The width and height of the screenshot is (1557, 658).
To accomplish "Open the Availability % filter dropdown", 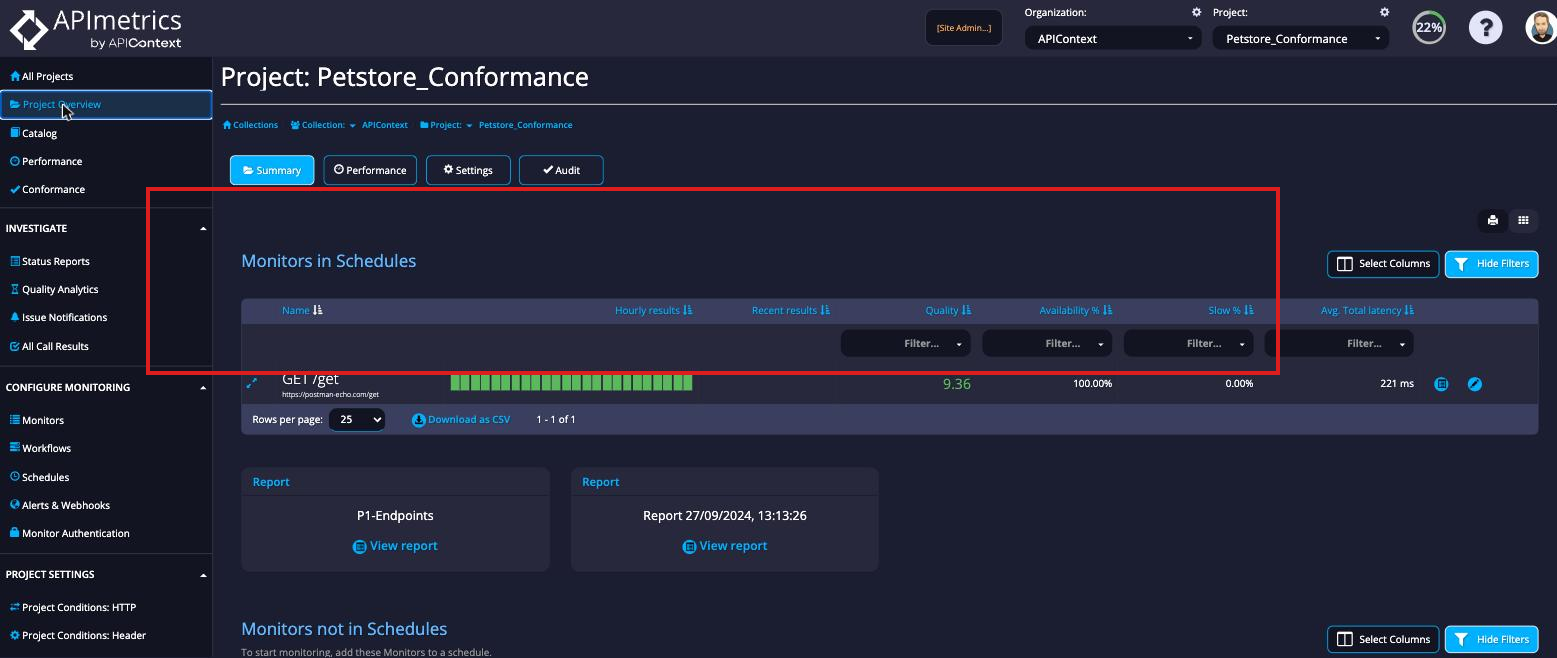I will pyautogui.click(x=1047, y=343).
